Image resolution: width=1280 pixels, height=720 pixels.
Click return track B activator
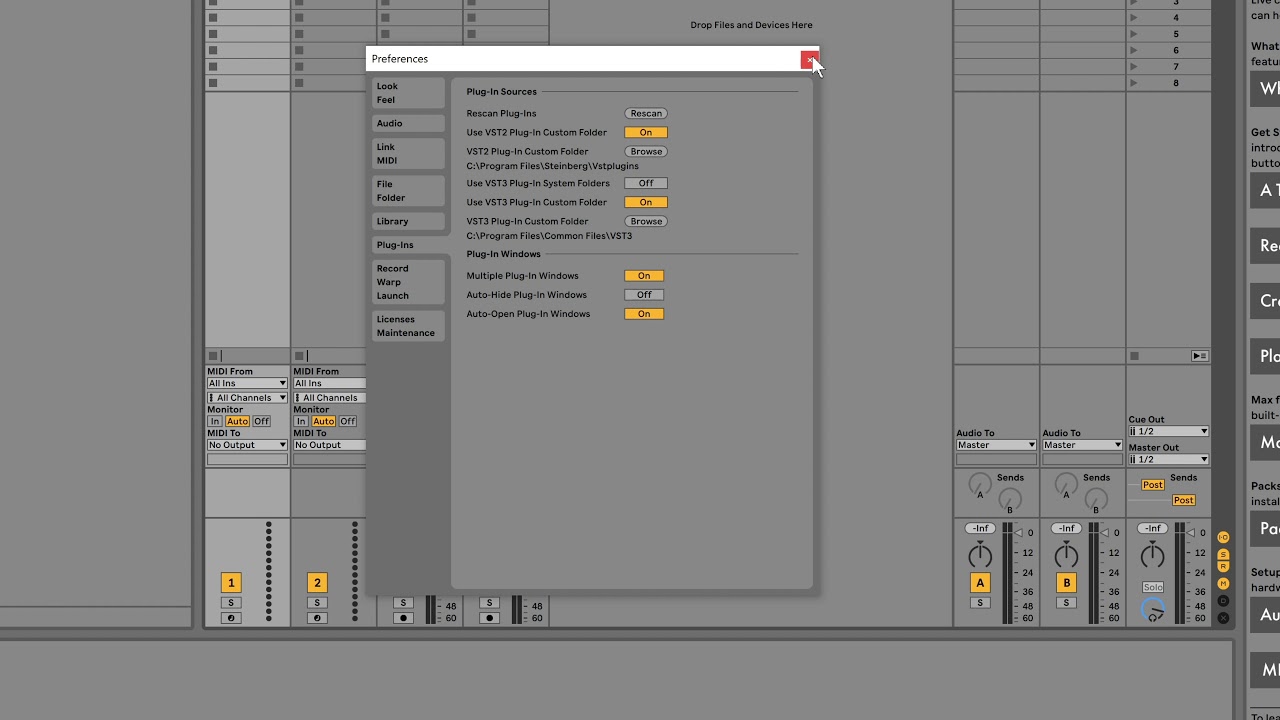tap(1066, 583)
